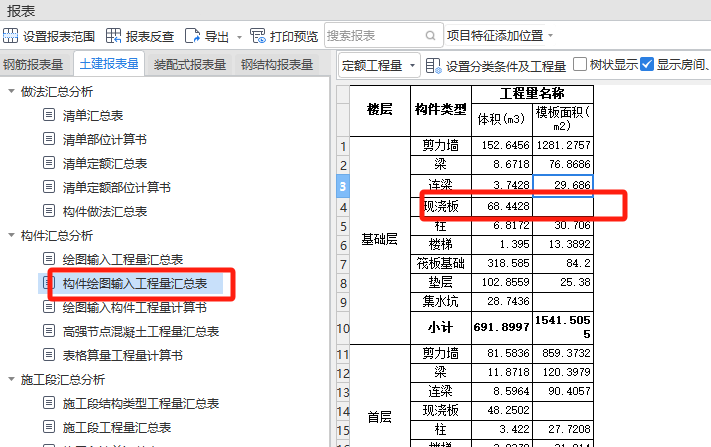Open 项目特征添加位置 dropdown

click(550, 35)
